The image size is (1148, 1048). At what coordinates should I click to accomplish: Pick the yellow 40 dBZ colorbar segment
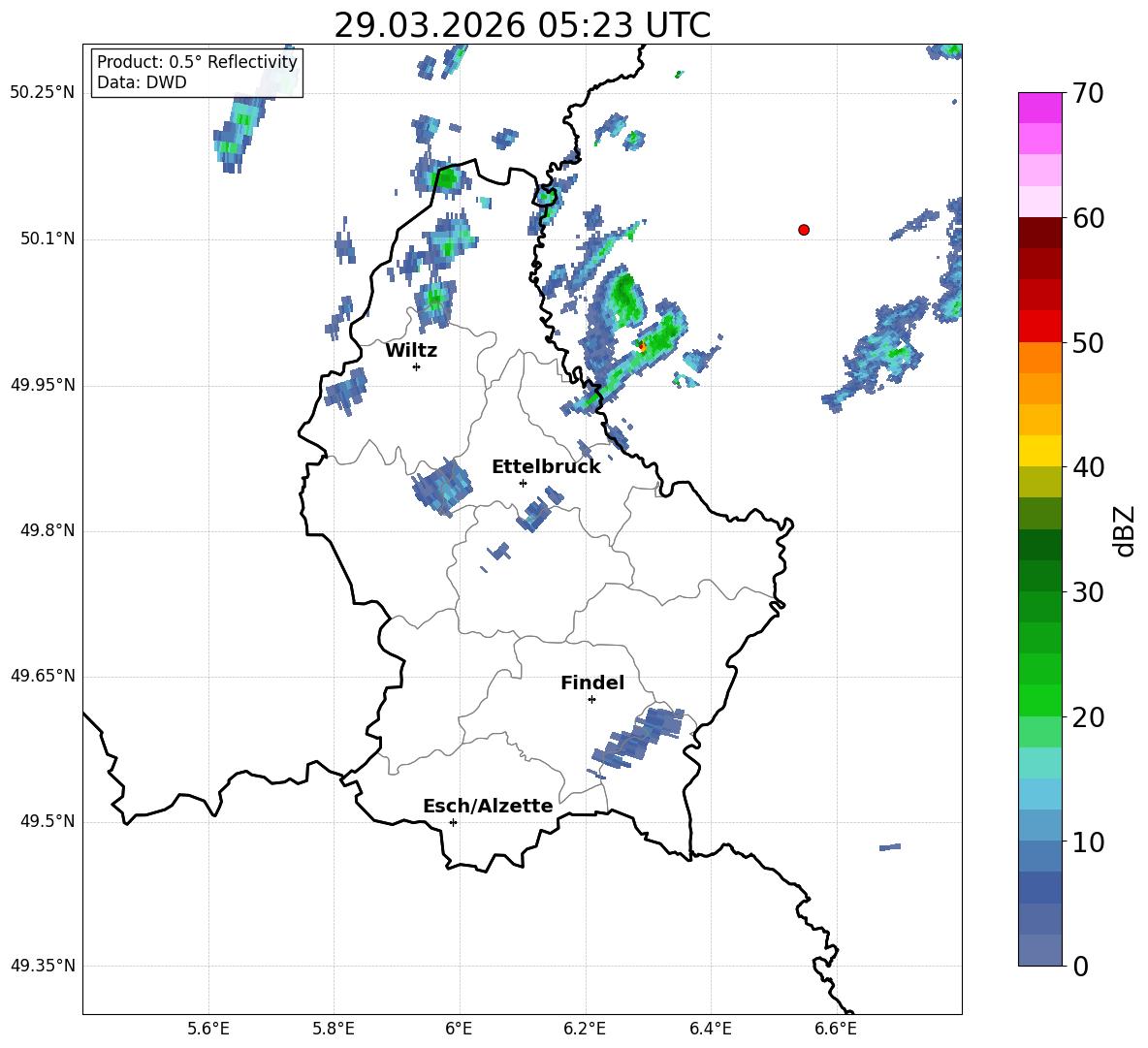coord(1040,451)
